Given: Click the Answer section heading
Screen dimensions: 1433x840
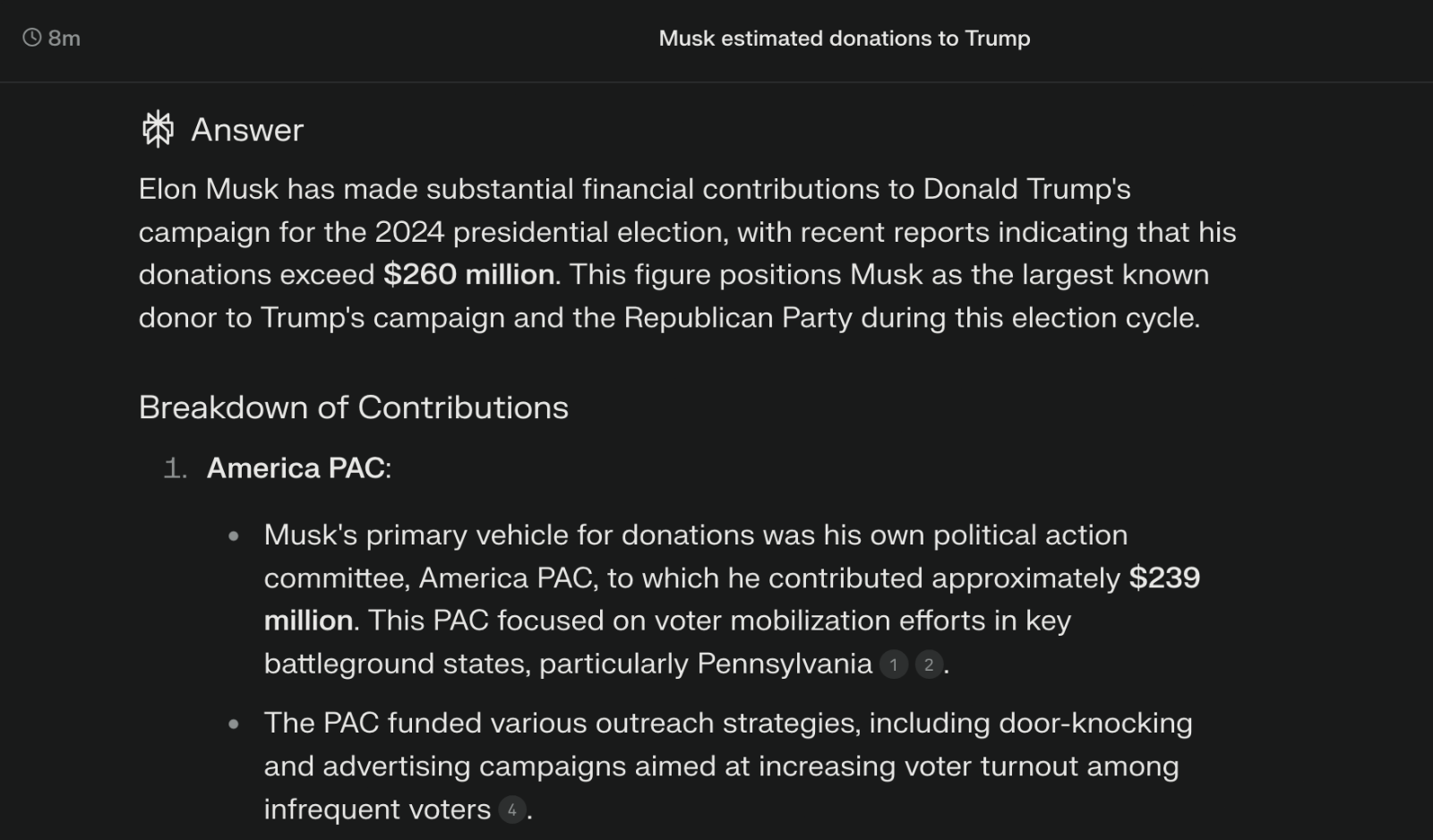Looking at the screenshot, I should click(x=247, y=130).
